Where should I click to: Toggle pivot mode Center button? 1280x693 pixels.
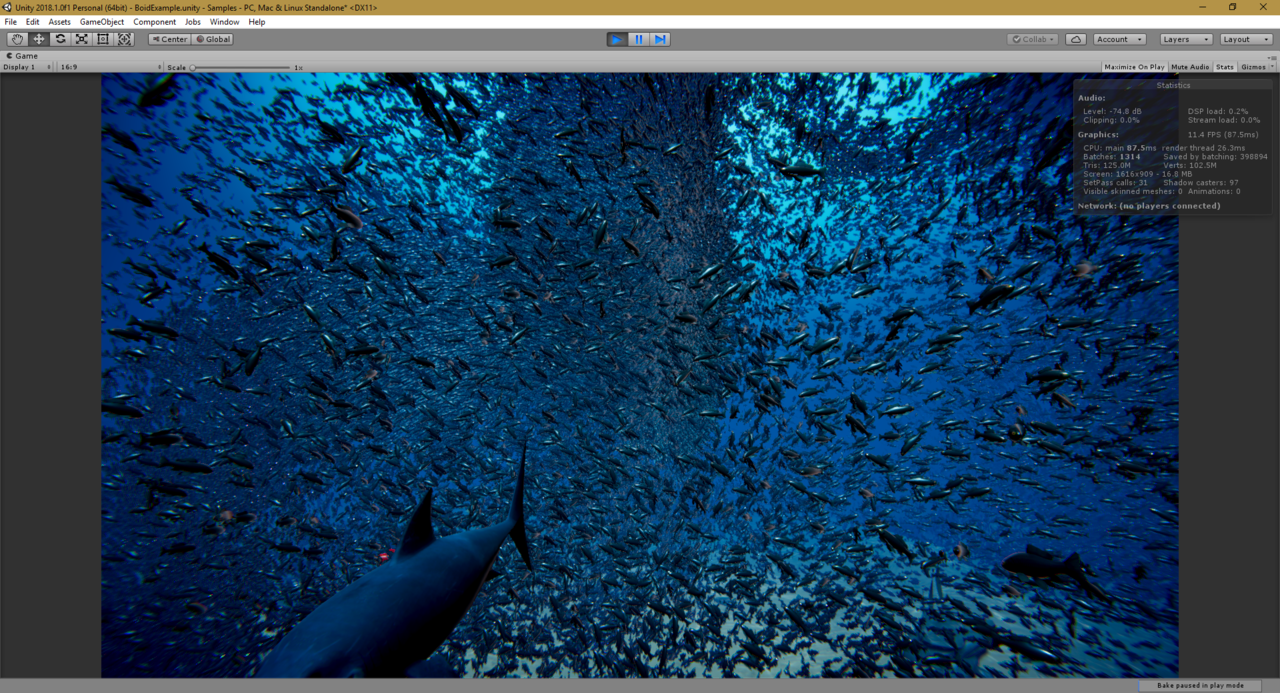click(x=169, y=39)
